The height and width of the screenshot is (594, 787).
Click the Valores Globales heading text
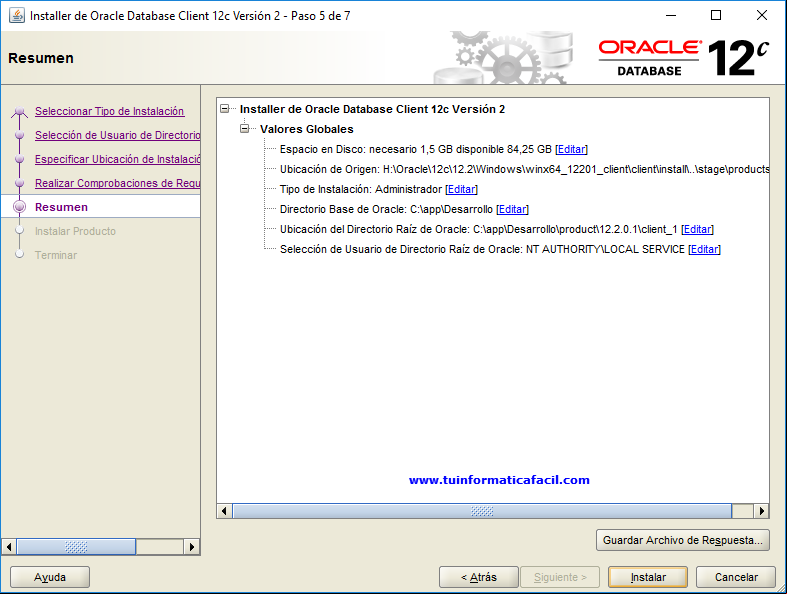pos(307,129)
